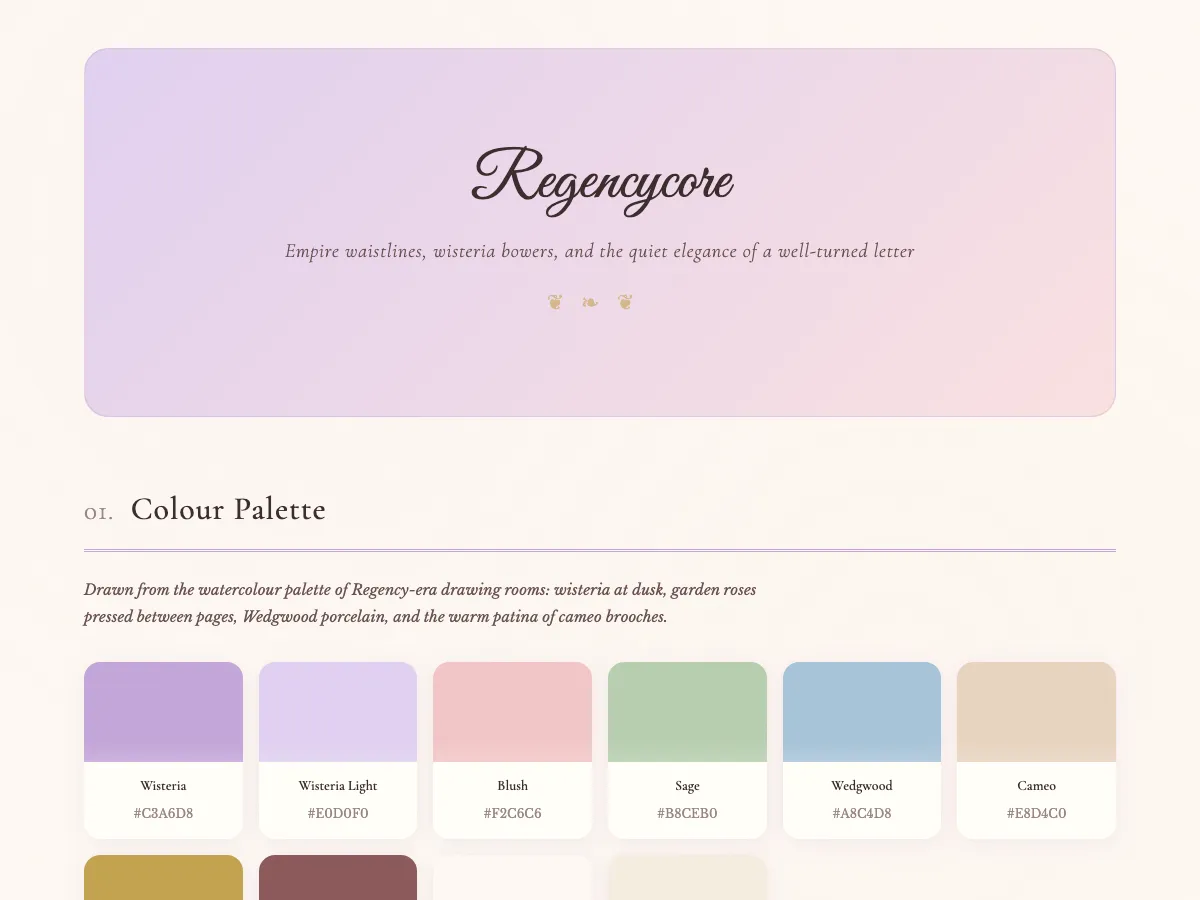This screenshot has width=1200, height=900.
Task: Click hex code #F2C6C6 under Blush
Action: click(512, 813)
